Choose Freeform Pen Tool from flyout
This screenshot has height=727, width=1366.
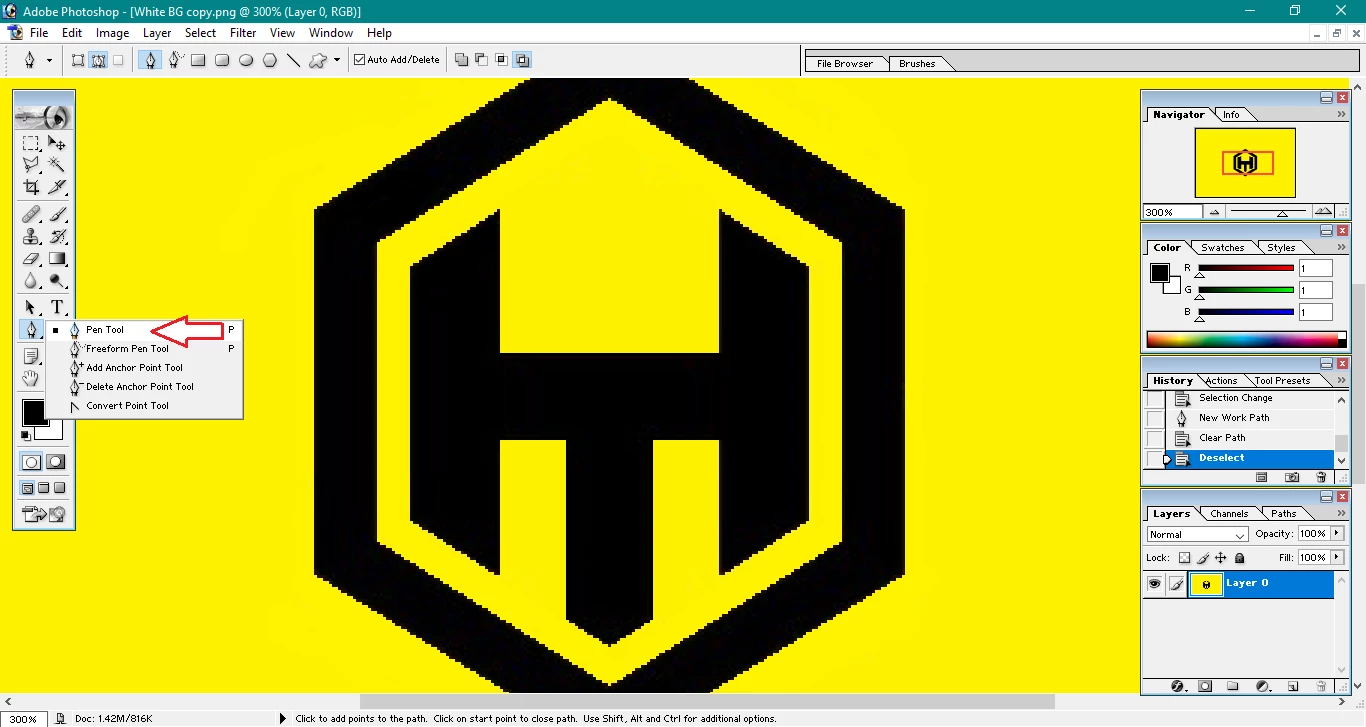click(x=127, y=349)
